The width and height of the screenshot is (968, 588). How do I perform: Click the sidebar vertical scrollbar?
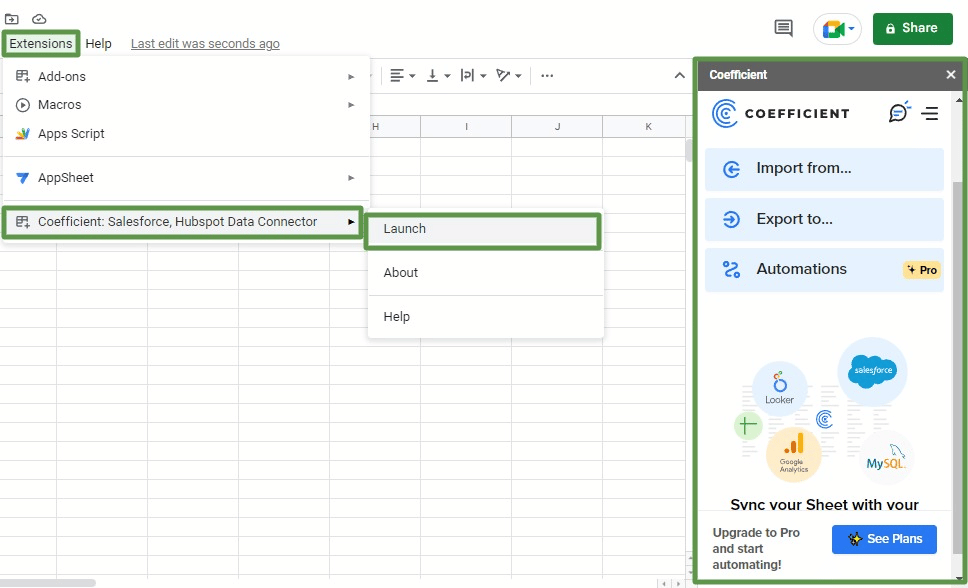click(958, 367)
